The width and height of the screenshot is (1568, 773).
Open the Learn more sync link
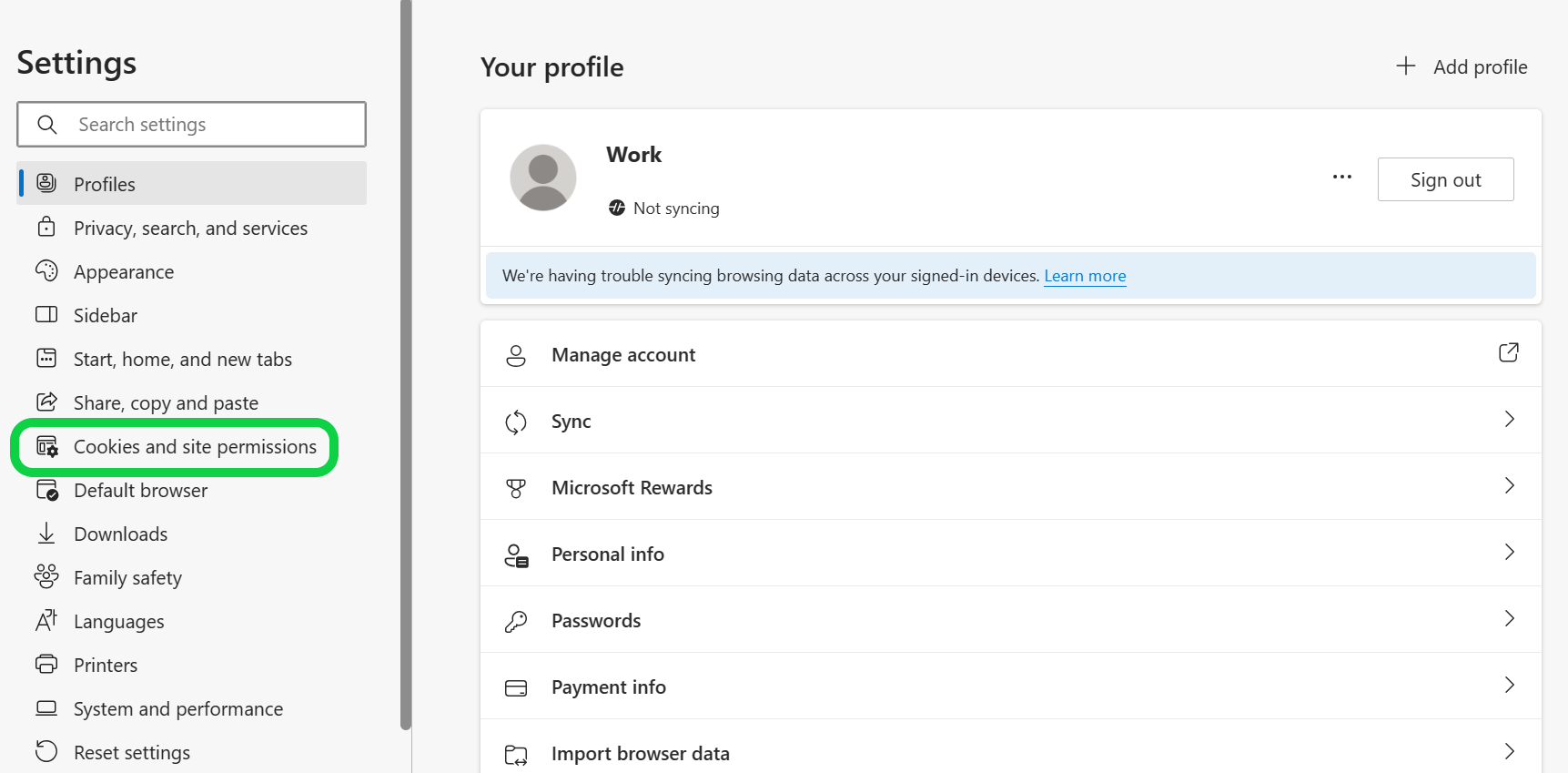(x=1085, y=276)
